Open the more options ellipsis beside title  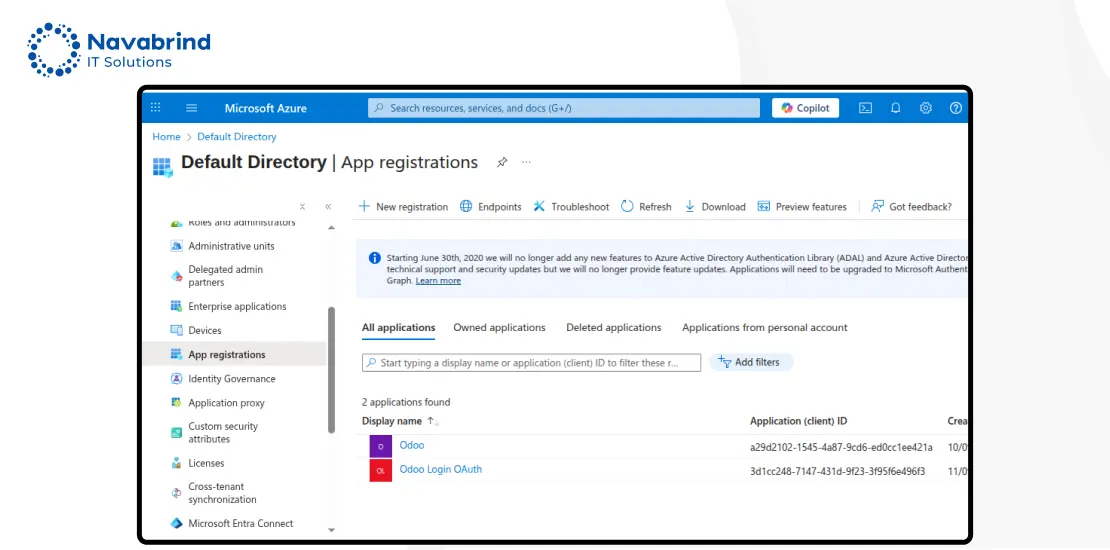click(x=527, y=162)
